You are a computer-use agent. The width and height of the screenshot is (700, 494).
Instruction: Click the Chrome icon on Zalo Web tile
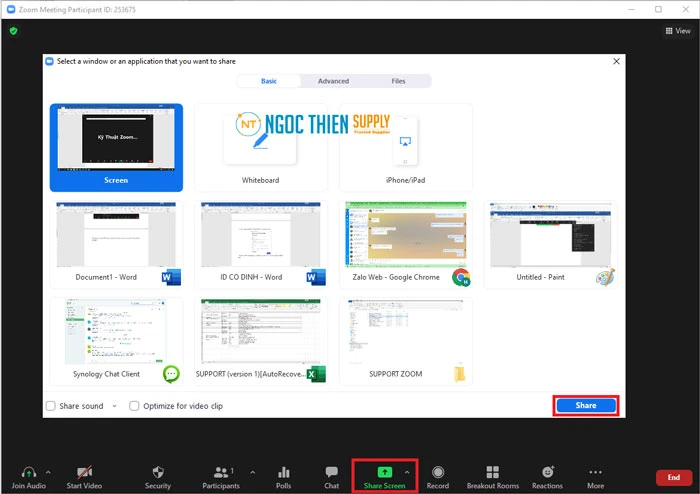461,277
